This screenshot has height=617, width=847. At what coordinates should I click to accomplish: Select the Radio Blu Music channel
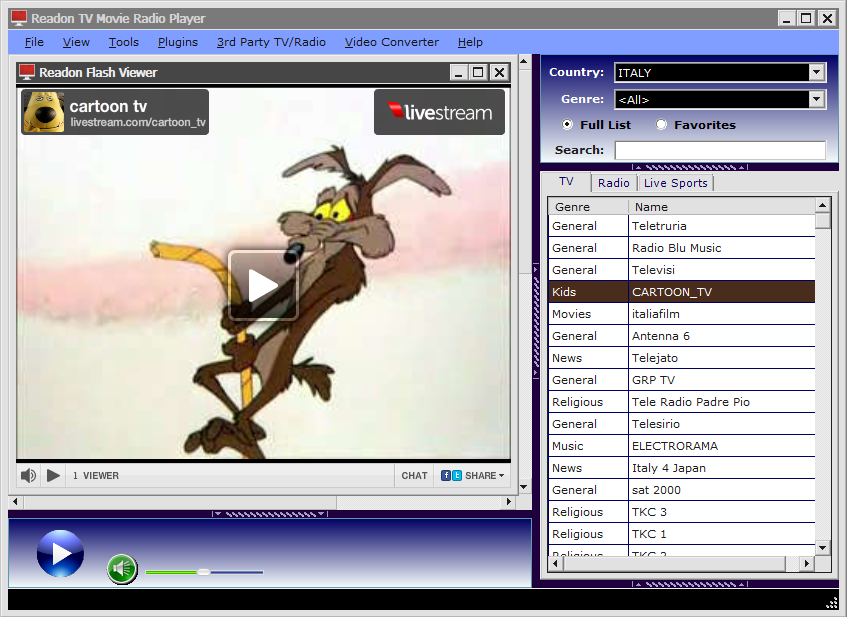click(682, 248)
